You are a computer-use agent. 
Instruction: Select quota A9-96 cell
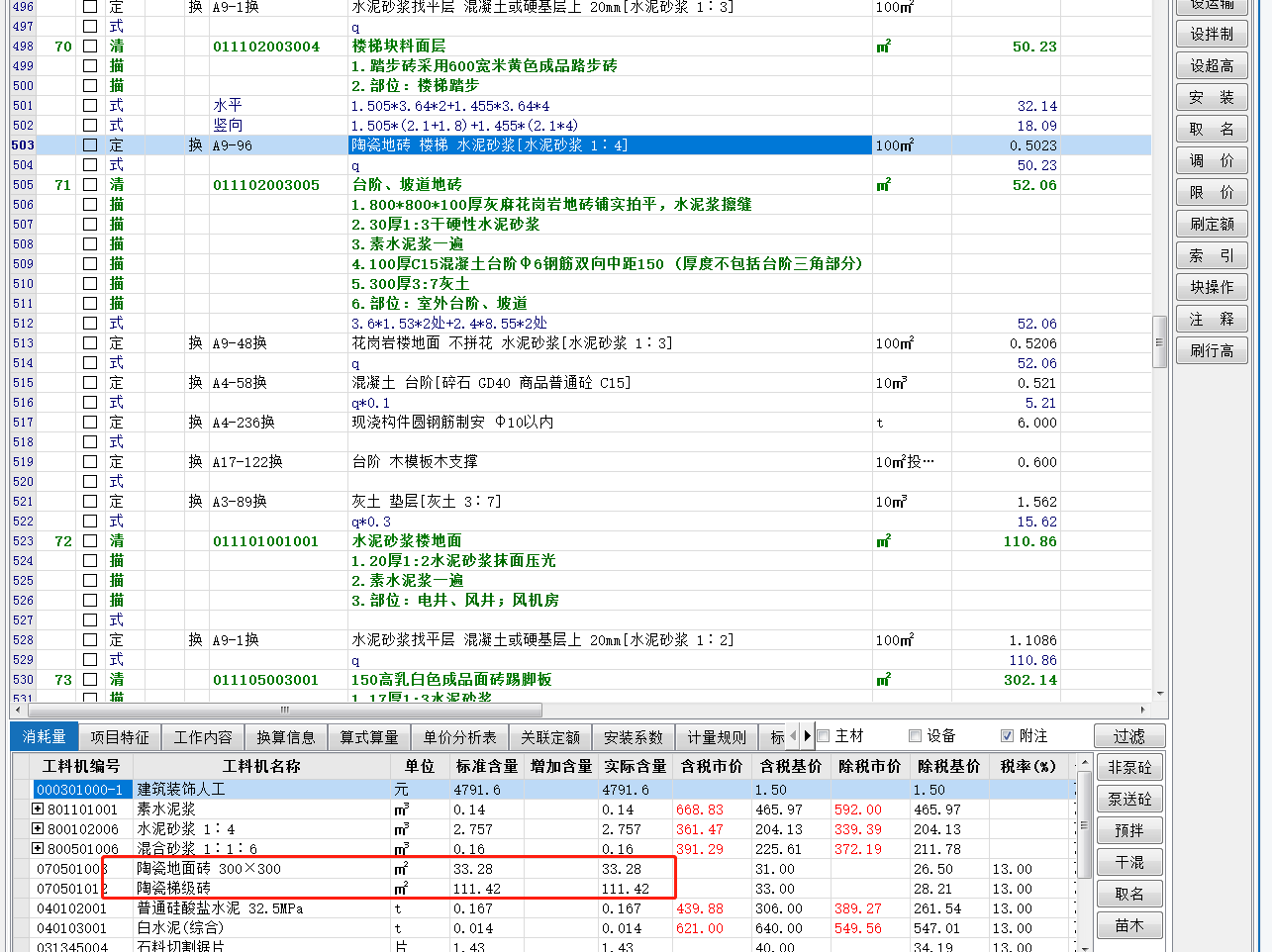277,145
